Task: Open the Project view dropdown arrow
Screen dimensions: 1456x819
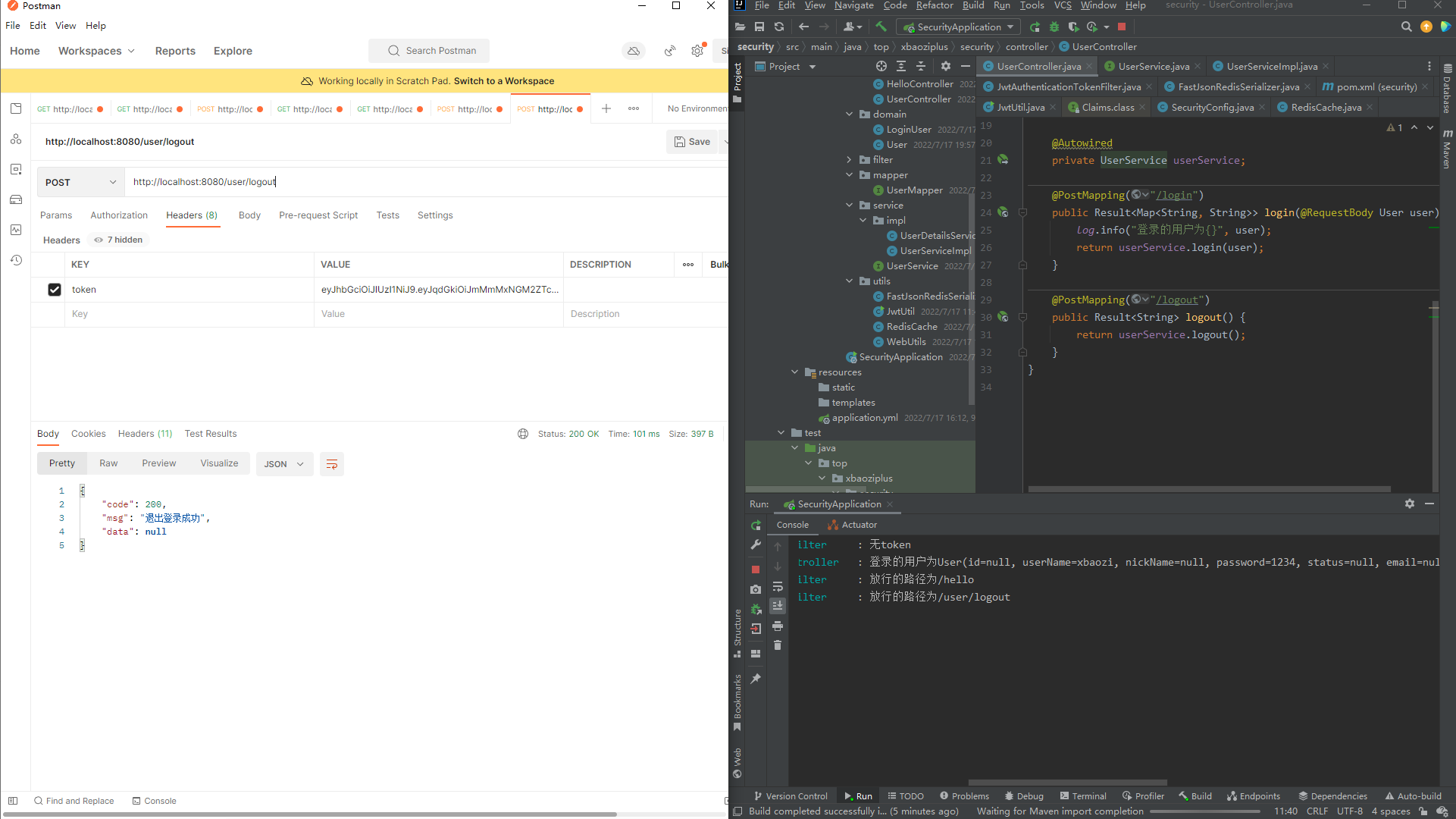Action: click(813, 67)
